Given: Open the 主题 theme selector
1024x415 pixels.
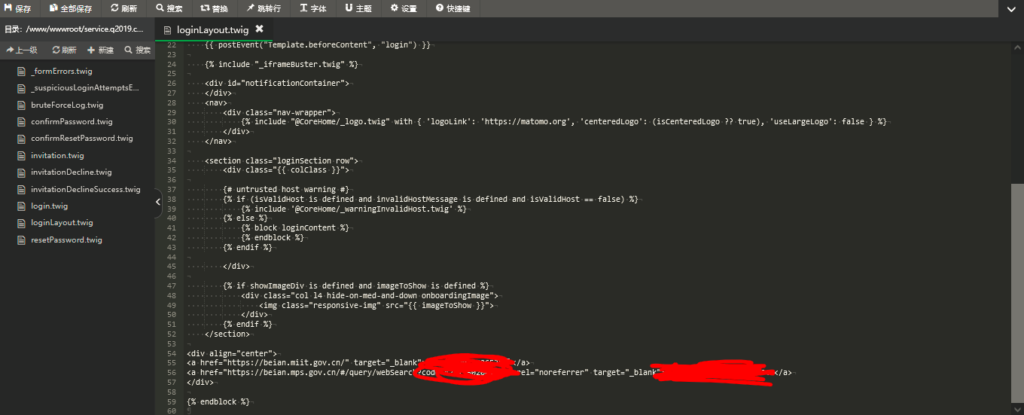Looking at the screenshot, I should click(x=358, y=8).
